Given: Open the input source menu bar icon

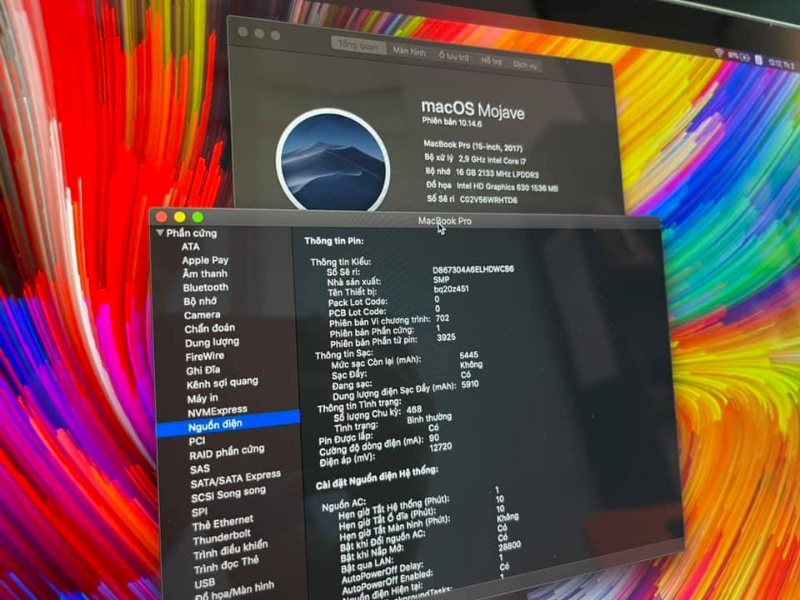Looking at the screenshot, I should (759, 60).
